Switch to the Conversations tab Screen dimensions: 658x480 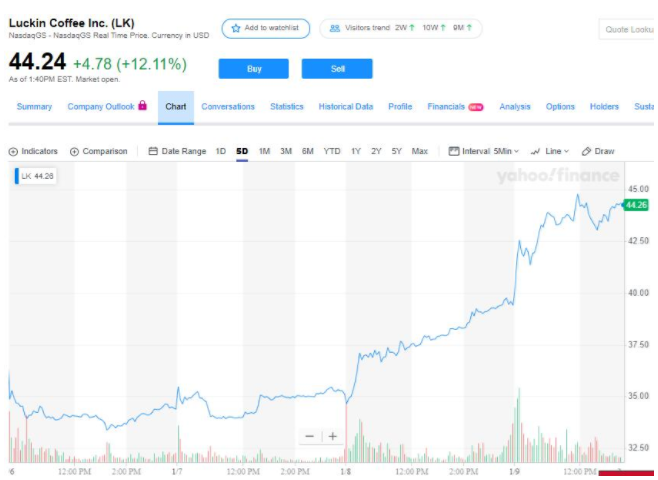[228, 107]
